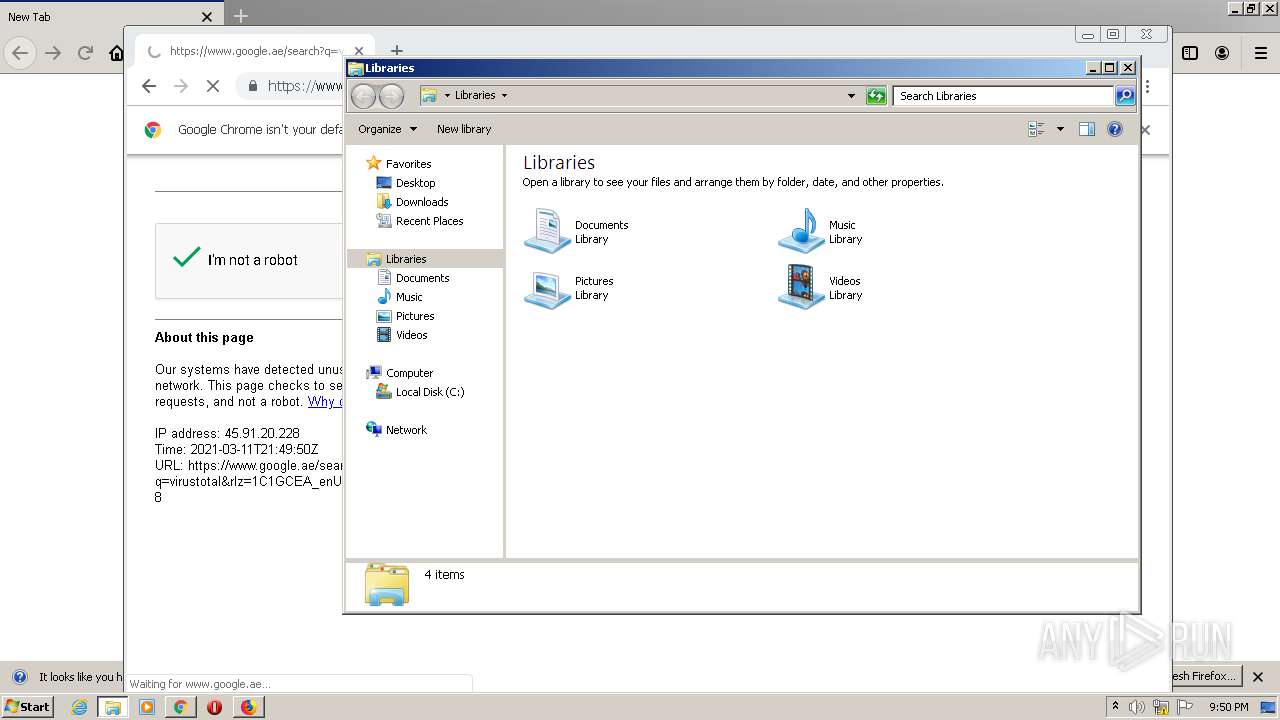Close the Chrome google.ae tab

tap(358, 51)
